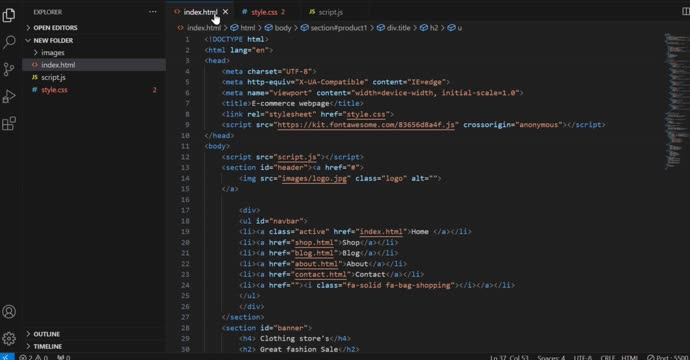Open the Run and Debug view
The image size is (690, 360).
point(9,96)
